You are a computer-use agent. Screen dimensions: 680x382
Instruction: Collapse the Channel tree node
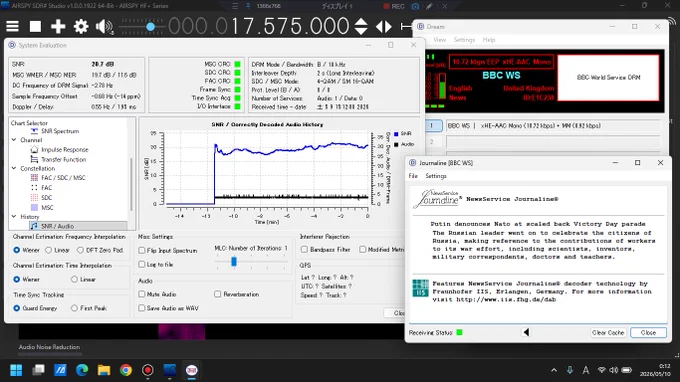14,140
